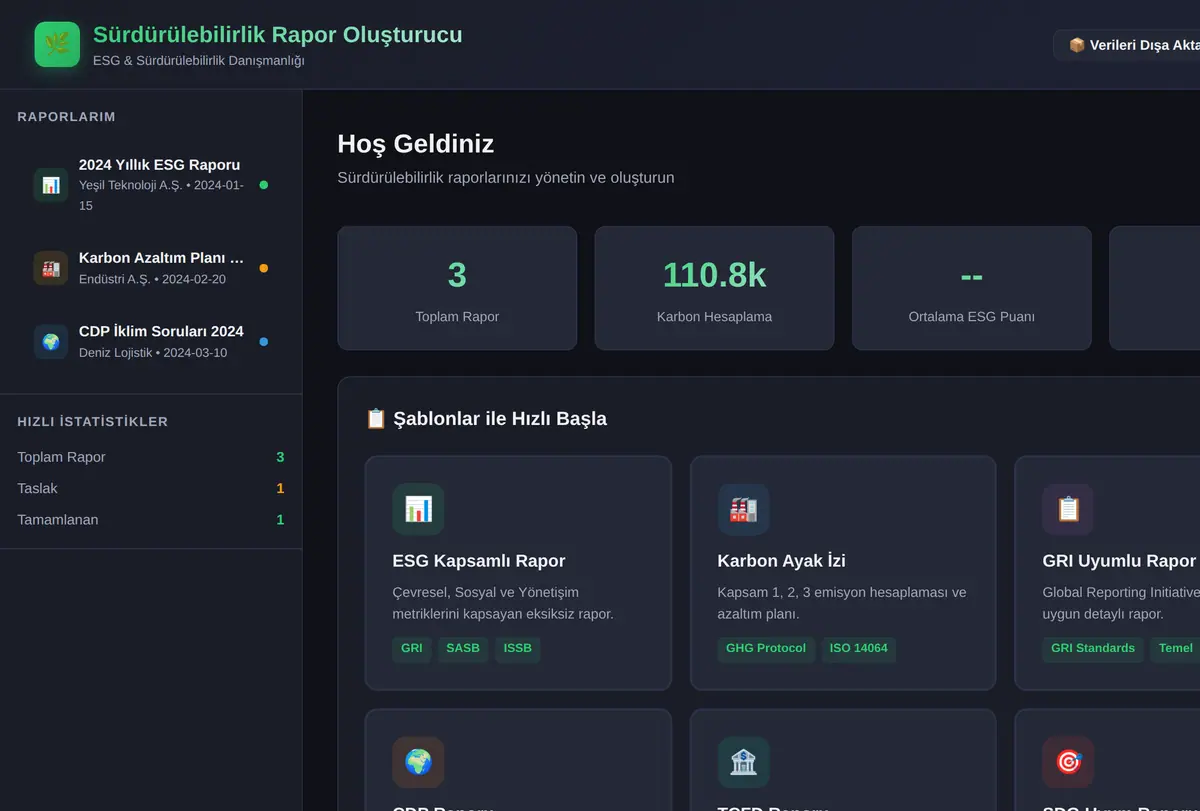
Task: Open the Karbon Azaltım Planı report
Action: tap(151, 268)
